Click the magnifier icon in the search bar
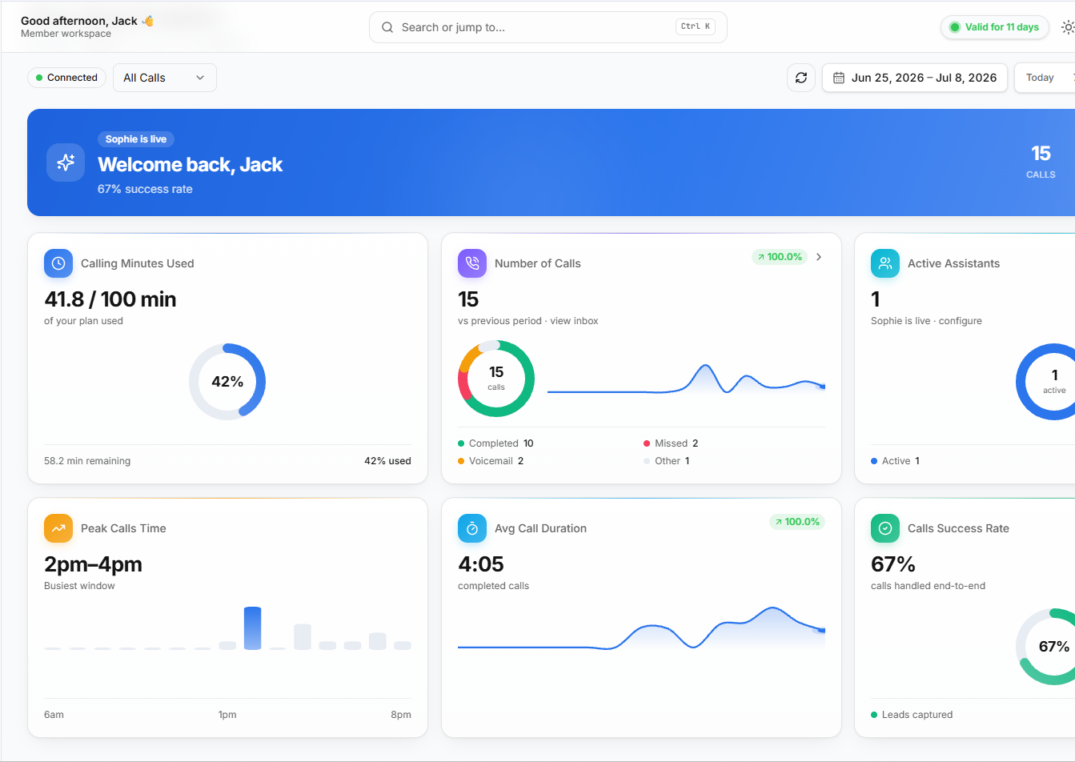The width and height of the screenshot is (1075, 762). click(x=387, y=27)
